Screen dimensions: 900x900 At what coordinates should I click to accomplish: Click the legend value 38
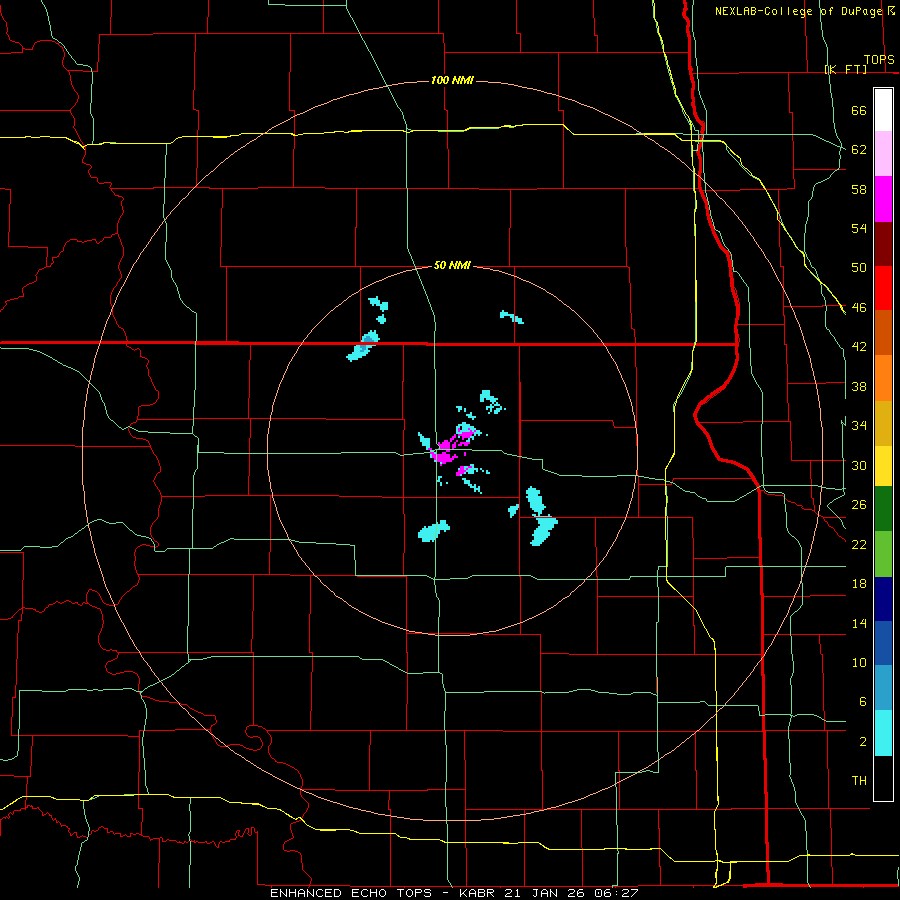click(859, 386)
